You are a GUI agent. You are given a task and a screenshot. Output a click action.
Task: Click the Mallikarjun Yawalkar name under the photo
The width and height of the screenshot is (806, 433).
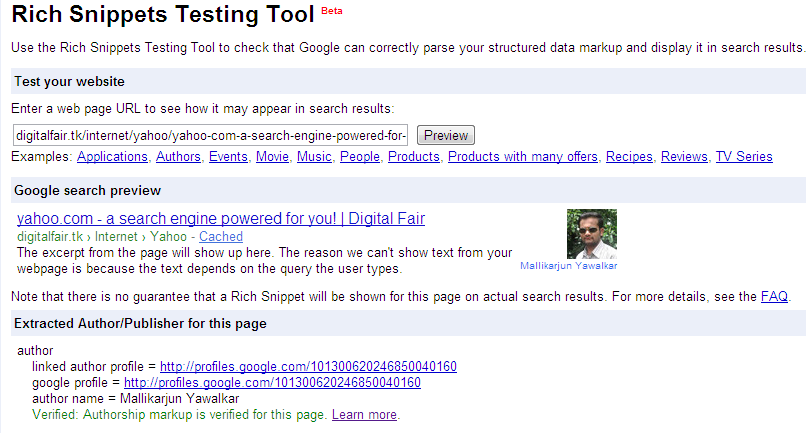(x=569, y=266)
